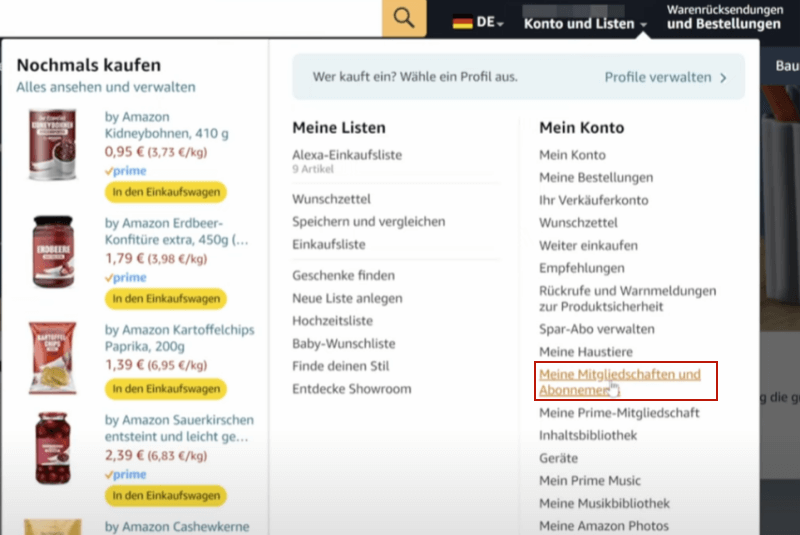
Task: Click the German flag language icon
Action: (462, 22)
